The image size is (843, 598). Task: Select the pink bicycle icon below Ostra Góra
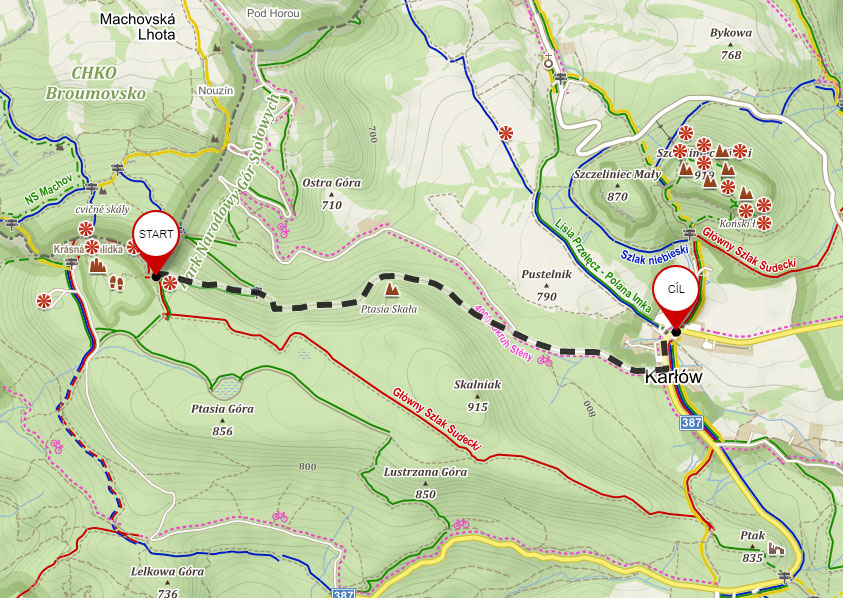[283, 231]
